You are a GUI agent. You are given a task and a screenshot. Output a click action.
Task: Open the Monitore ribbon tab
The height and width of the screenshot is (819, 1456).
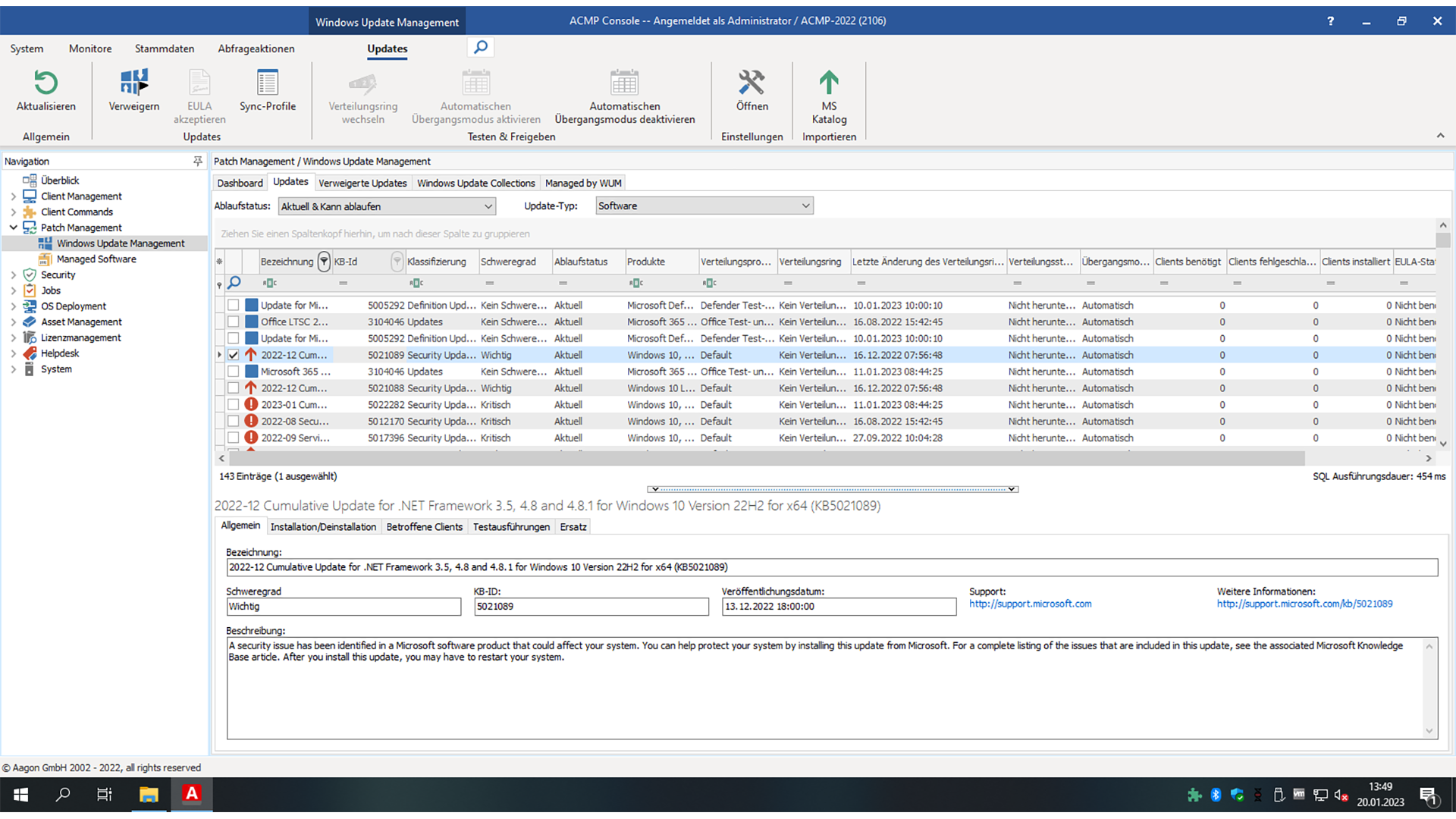click(x=90, y=49)
